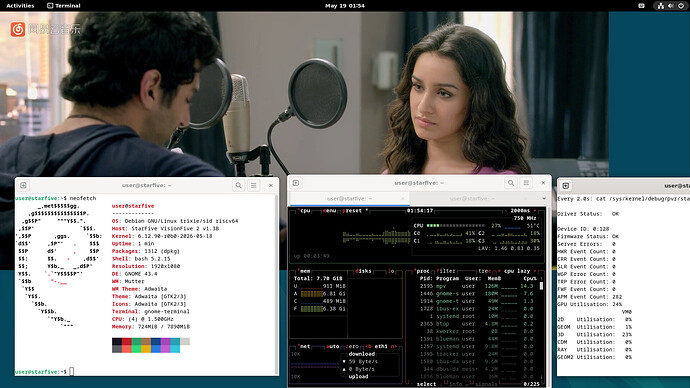Open a new tab in the neofetch terminal window
Image resolution: width=690 pixels, height=388 pixels.
click(x=23, y=185)
